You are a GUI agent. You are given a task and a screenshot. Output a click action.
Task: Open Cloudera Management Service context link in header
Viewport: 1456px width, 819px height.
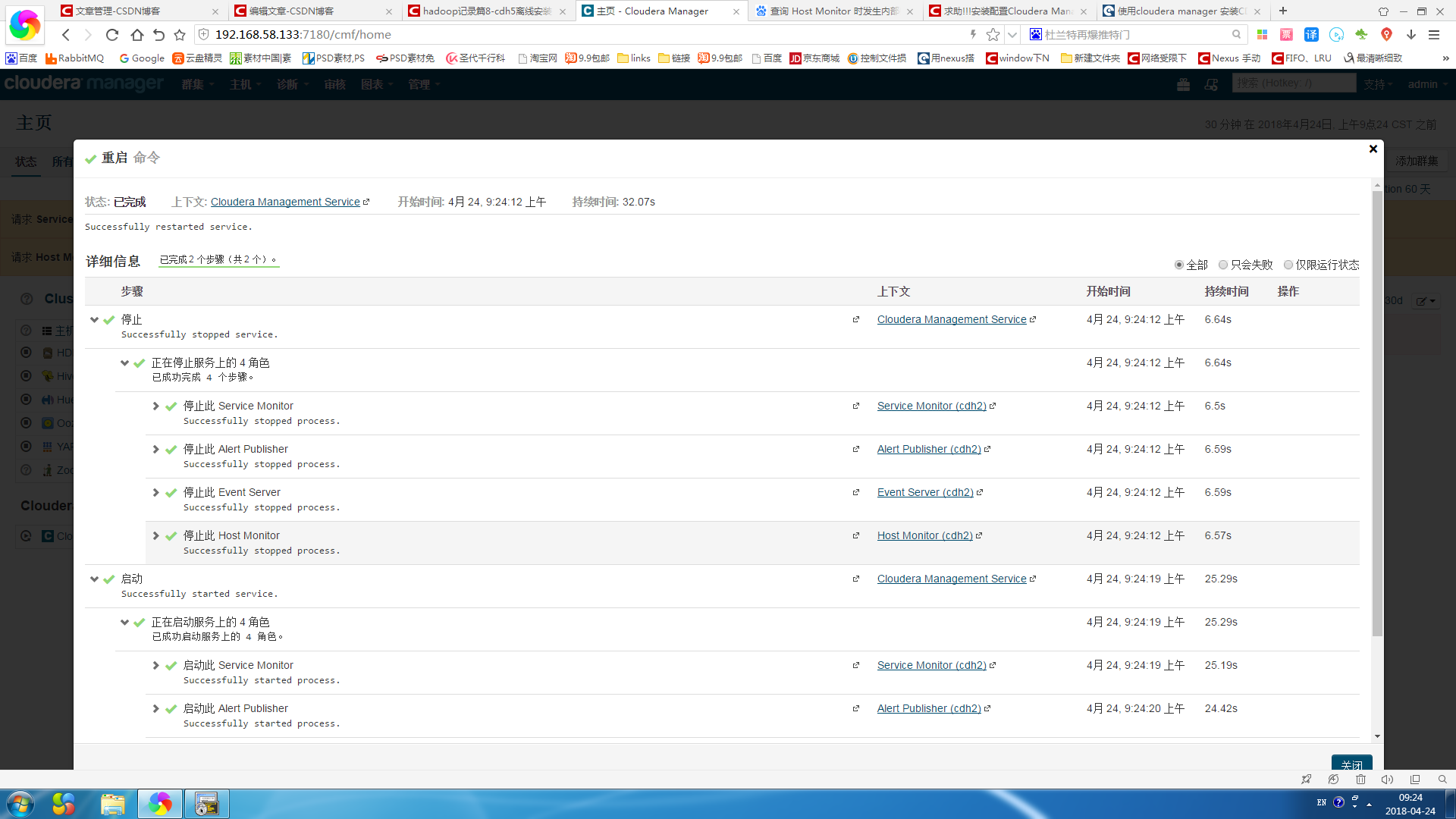pyautogui.click(x=285, y=202)
